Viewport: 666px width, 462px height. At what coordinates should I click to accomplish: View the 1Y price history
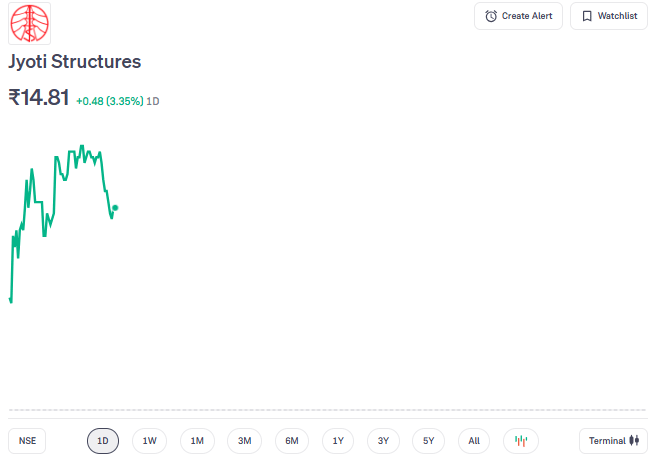click(x=339, y=441)
